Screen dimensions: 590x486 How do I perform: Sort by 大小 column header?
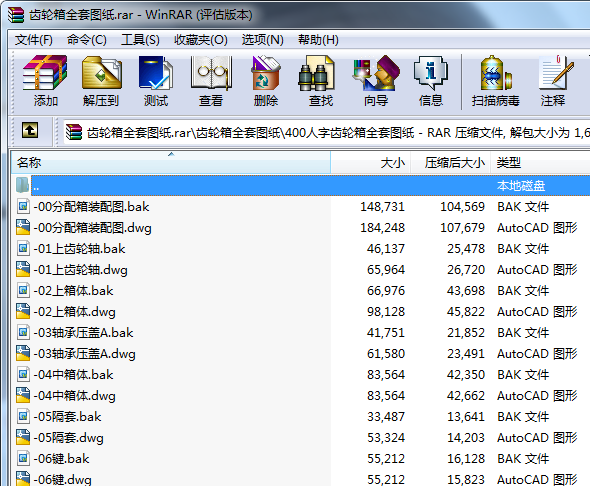pos(371,163)
